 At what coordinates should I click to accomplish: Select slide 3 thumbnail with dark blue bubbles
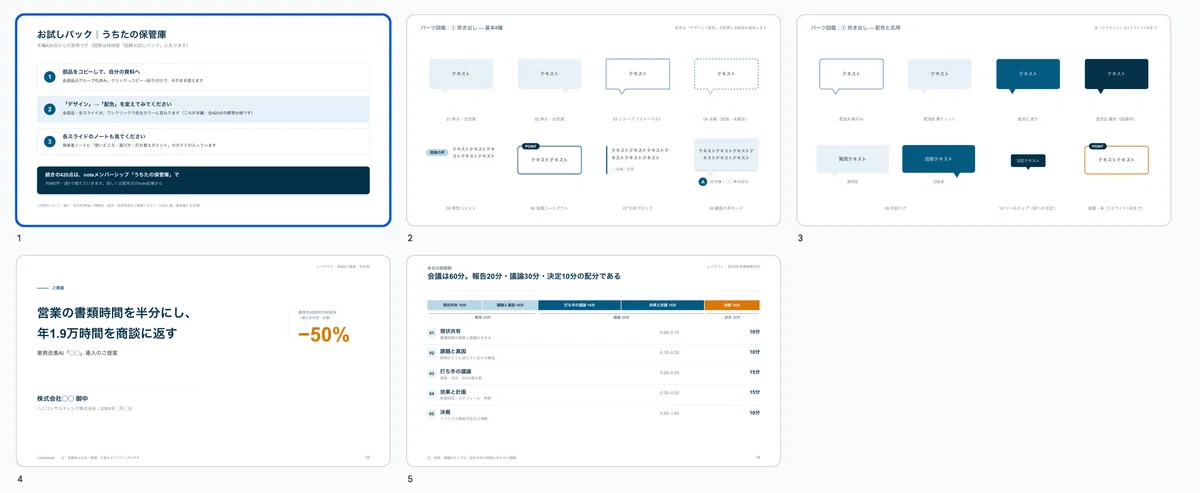(983, 120)
